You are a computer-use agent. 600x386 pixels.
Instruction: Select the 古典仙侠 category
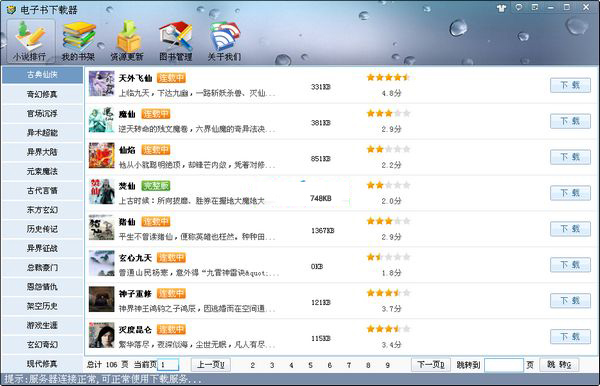42,75
